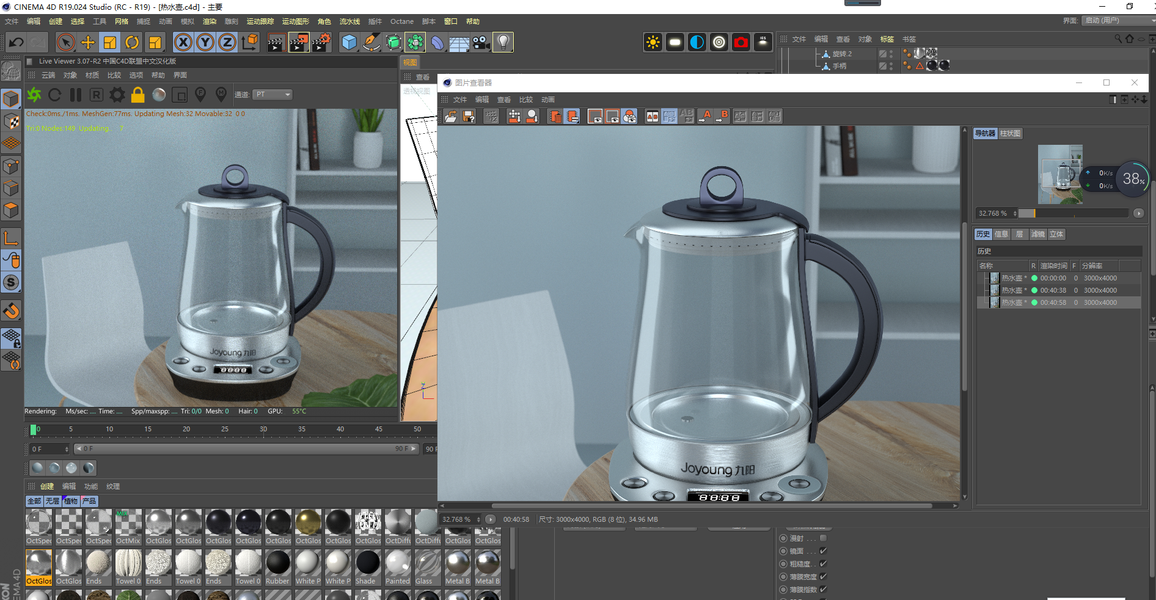Click the Set B comparison icon

(x=722, y=116)
